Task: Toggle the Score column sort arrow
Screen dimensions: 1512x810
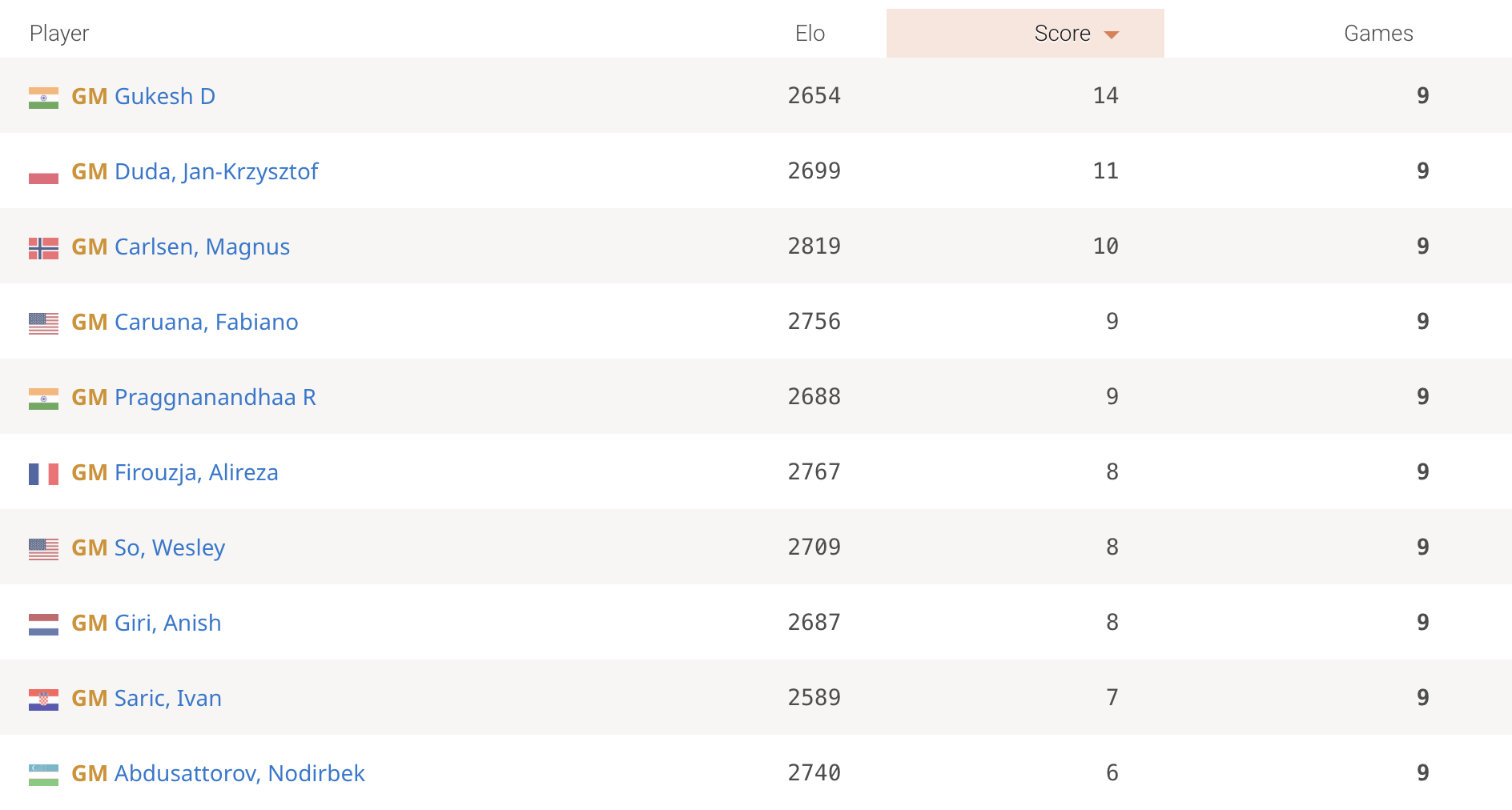Action: [1111, 34]
